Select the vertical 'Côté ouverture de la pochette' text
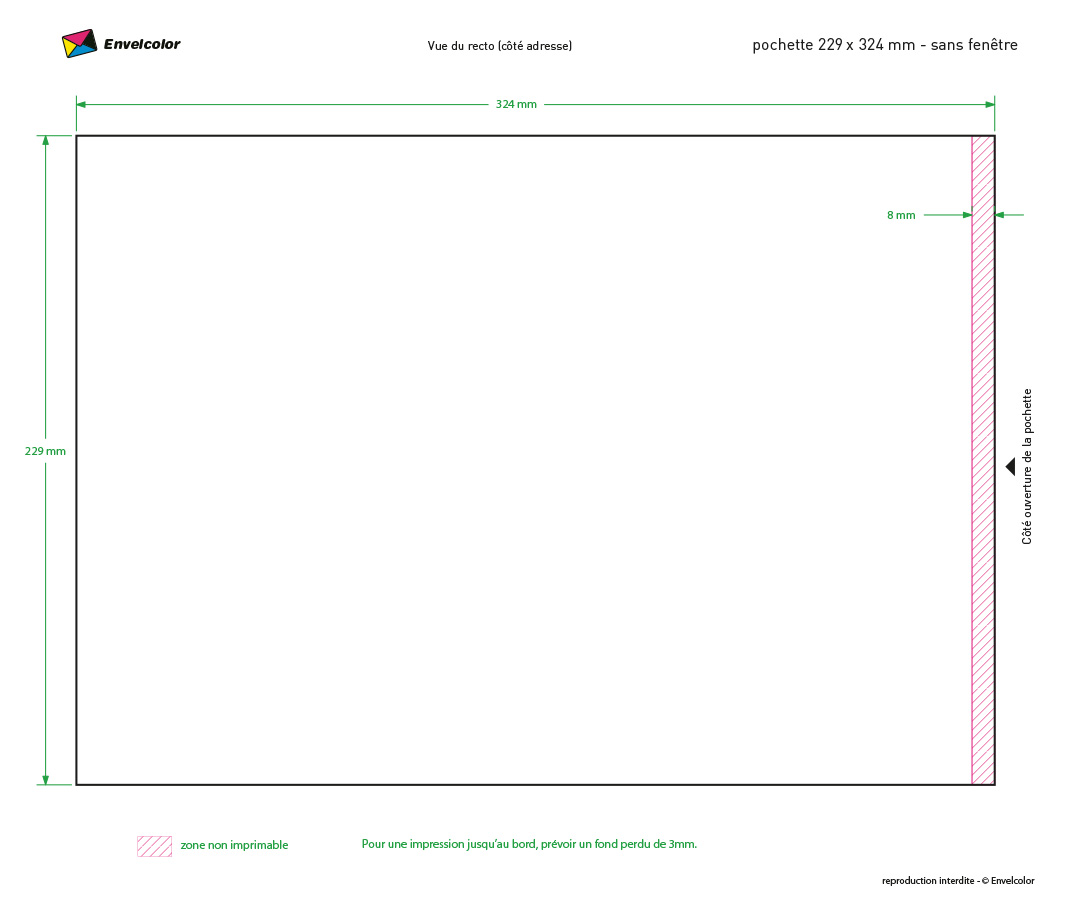Screen dimensions: 1077x907 coord(1027,466)
